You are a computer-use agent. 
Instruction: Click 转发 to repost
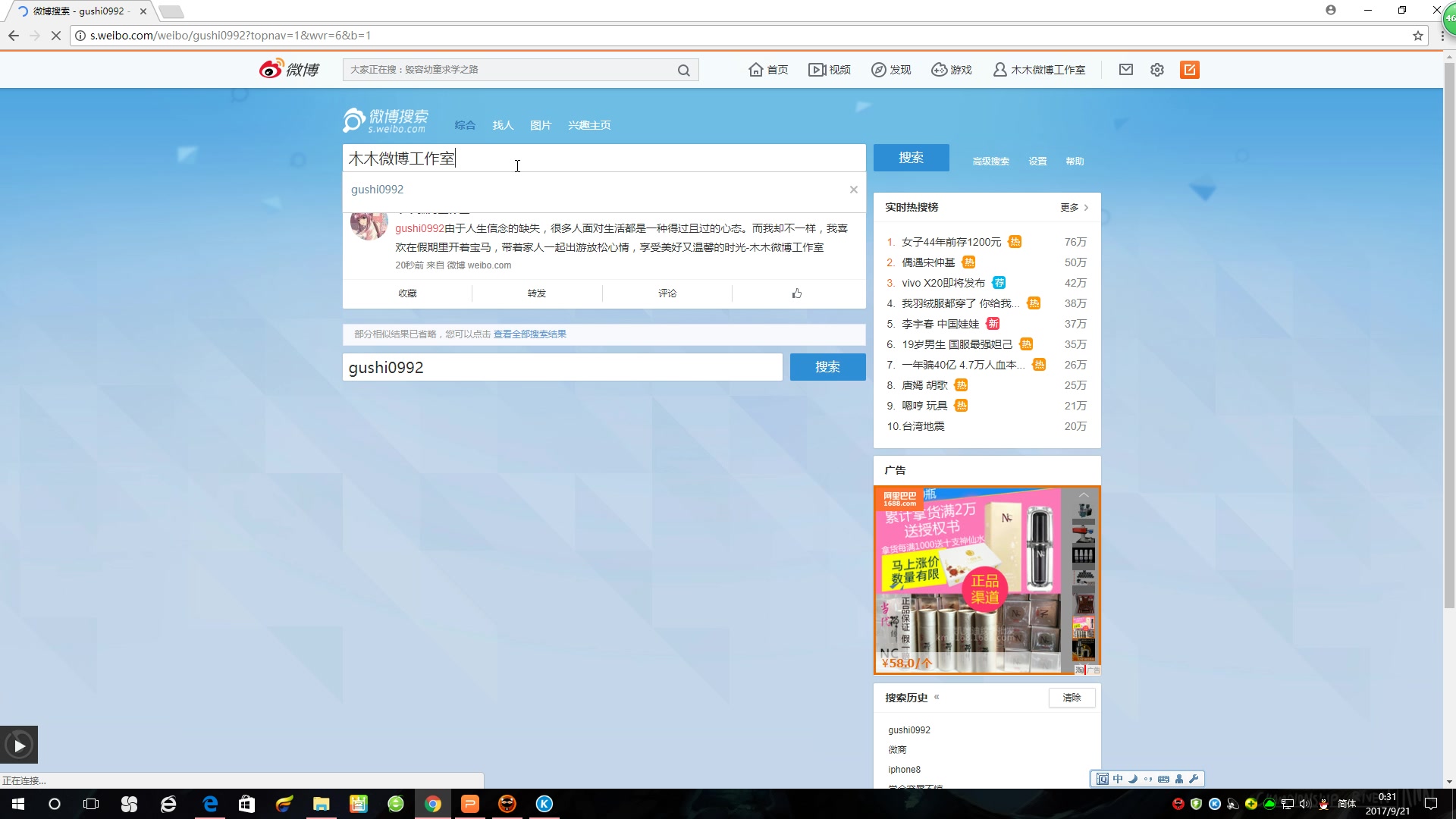(537, 293)
